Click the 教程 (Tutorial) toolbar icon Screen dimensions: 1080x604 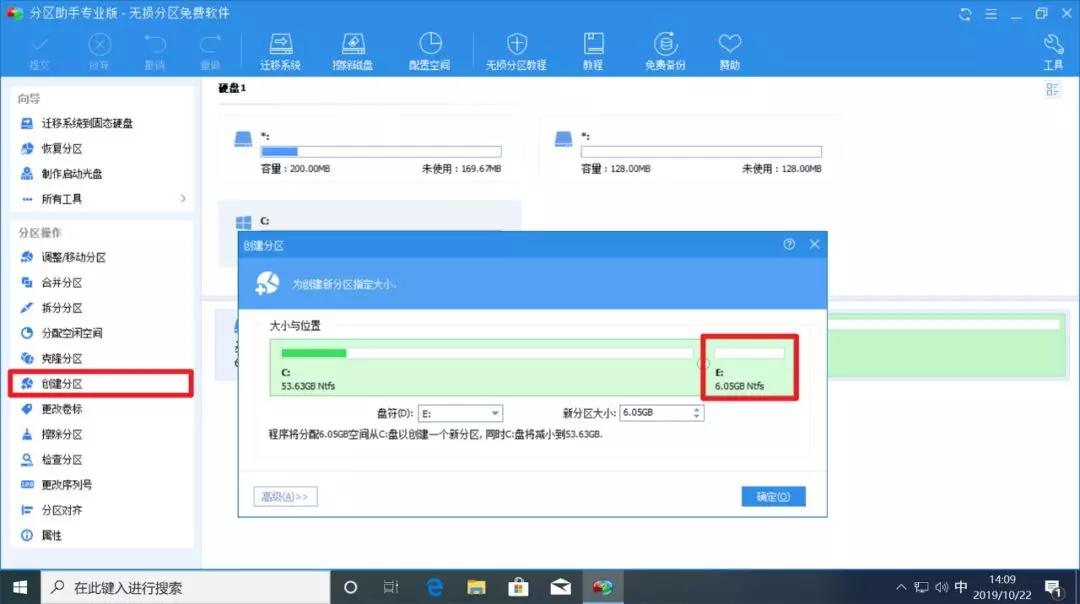click(594, 48)
